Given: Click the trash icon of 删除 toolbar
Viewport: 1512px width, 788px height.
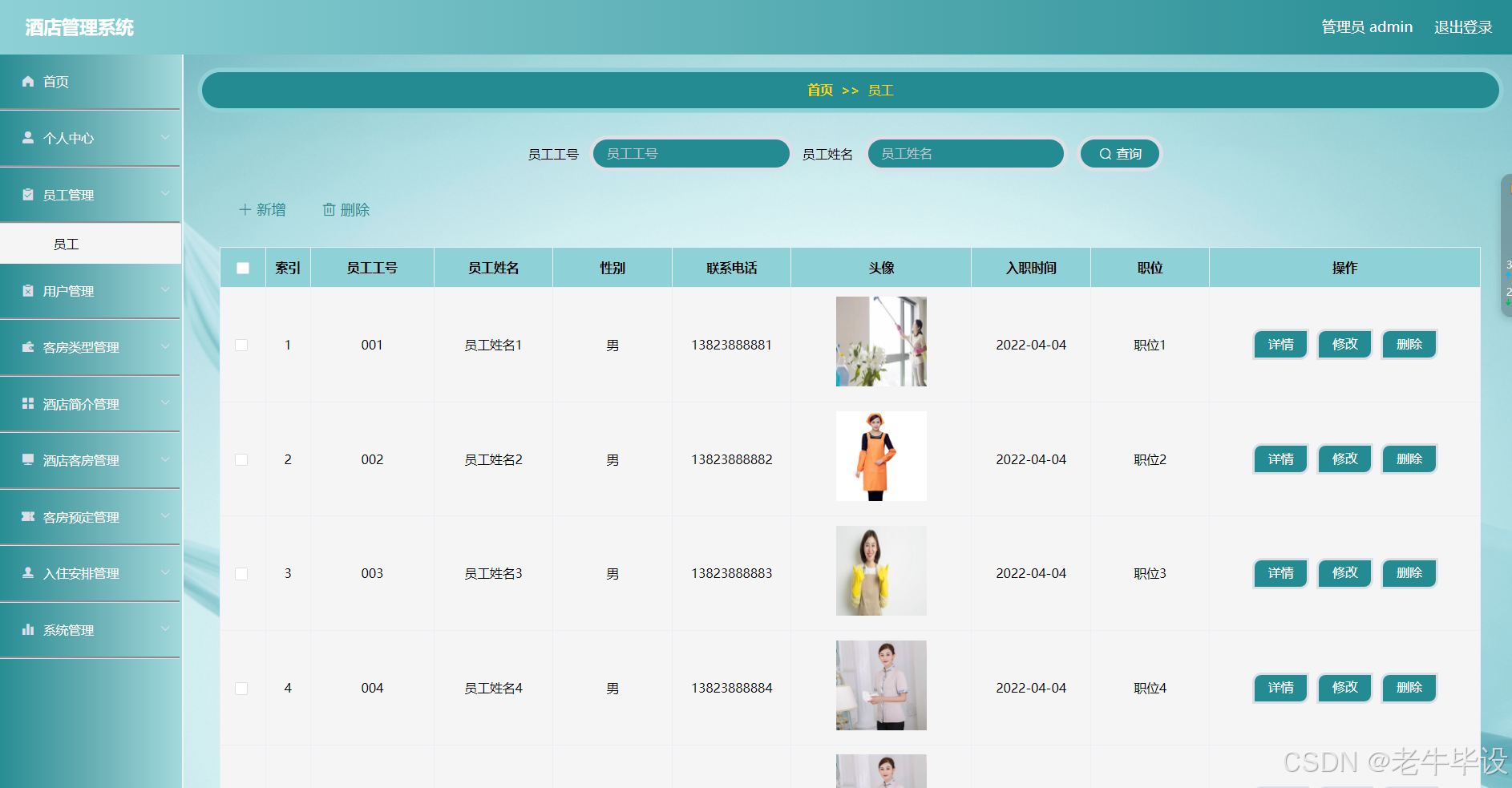Looking at the screenshot, I should click(329, 209).
